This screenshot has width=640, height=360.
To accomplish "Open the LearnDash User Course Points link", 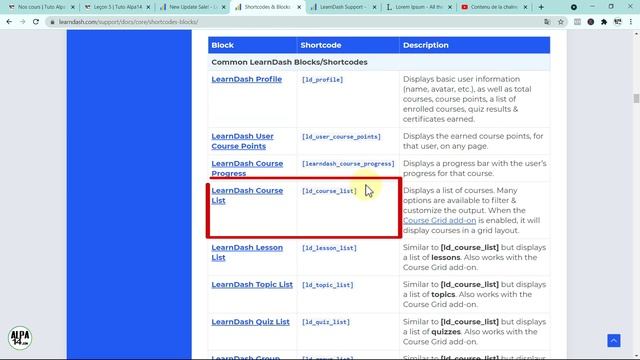I will click(x=242, y=141).
